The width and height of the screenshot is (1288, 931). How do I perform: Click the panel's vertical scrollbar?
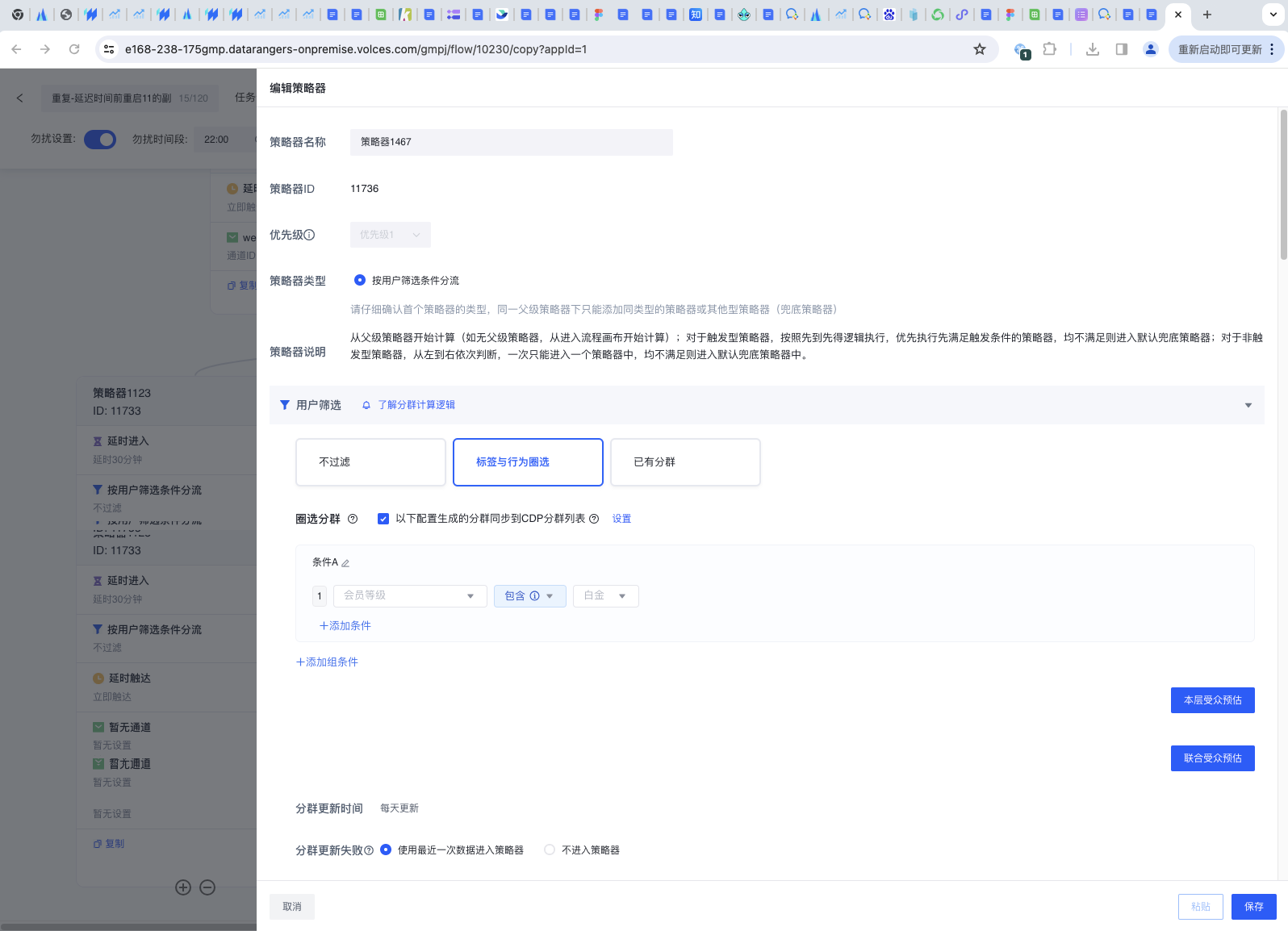point(1283,186)
